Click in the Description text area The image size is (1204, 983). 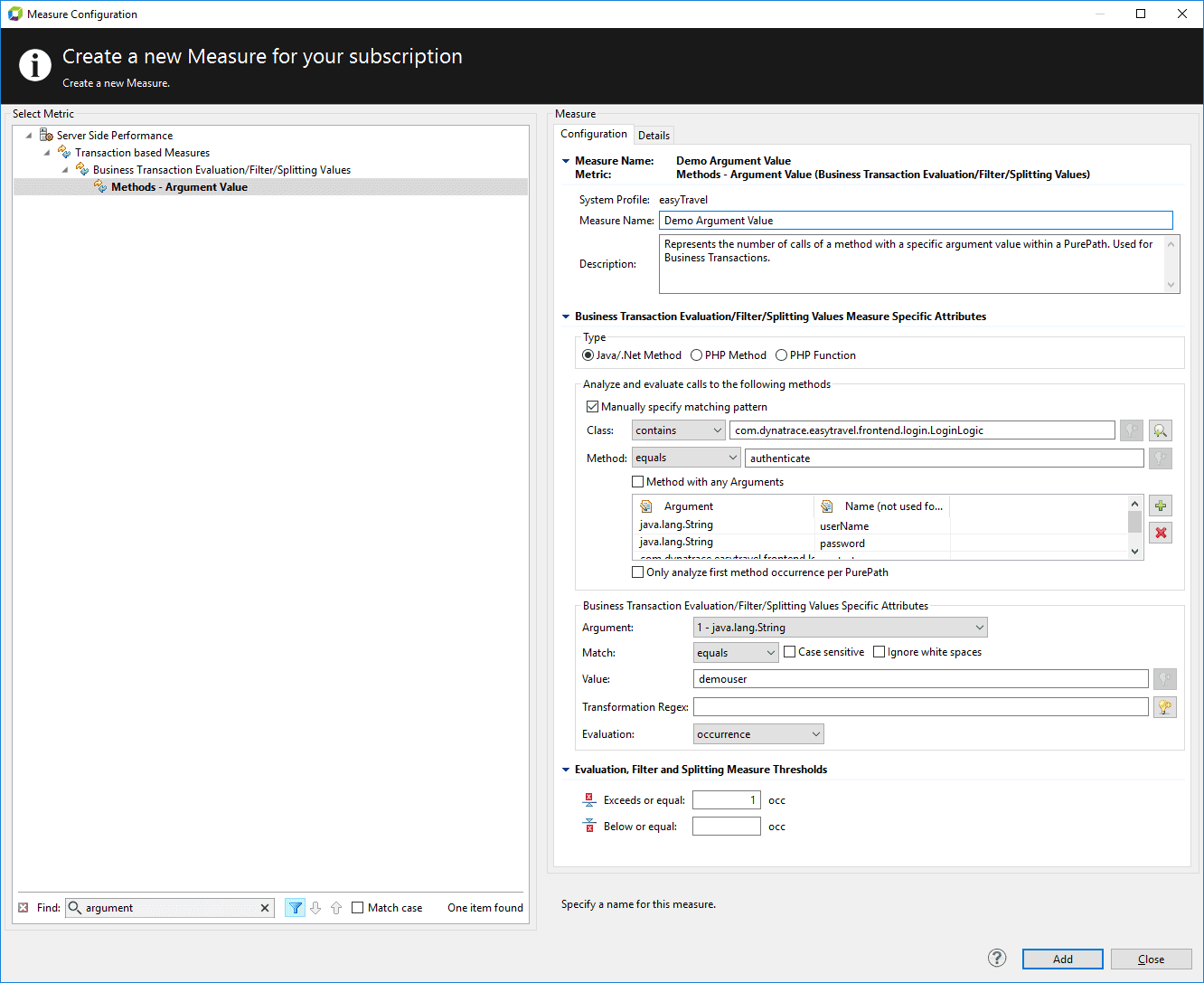point(911,264)
